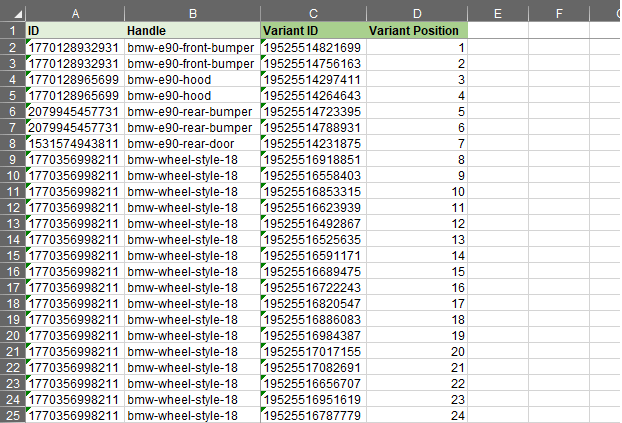Click Variant Position value 15

coord(417,271)
